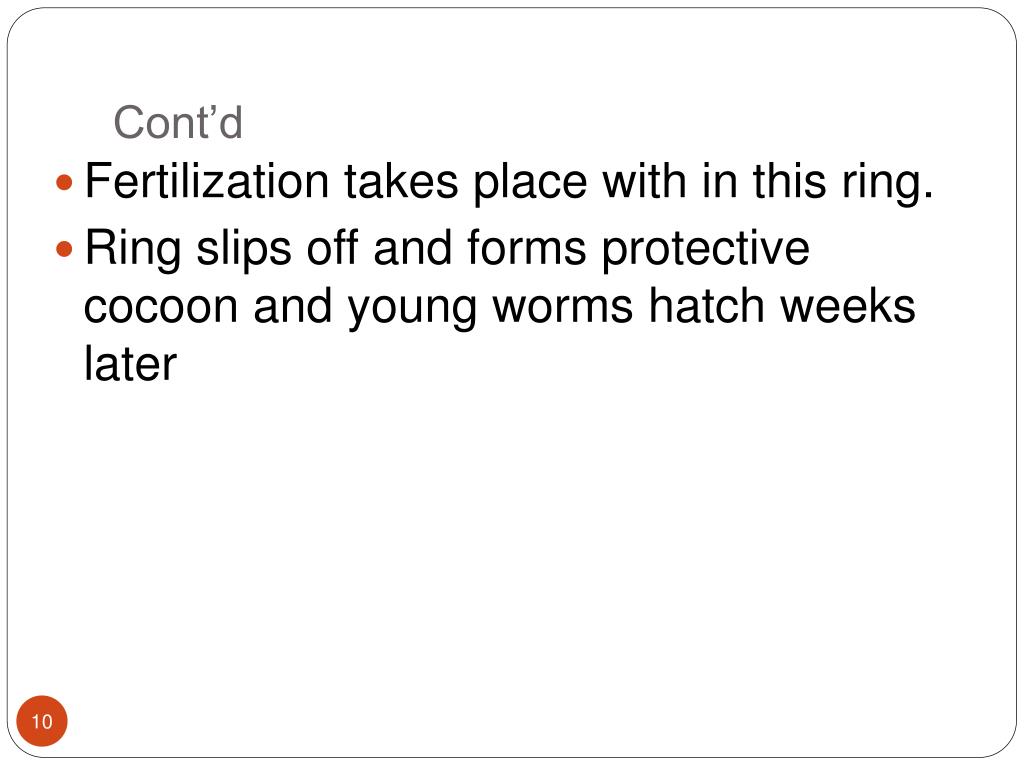Click the capitalized word Ring starting second bullet
This screenshot has width=1024, height=768.
(133, 251)
